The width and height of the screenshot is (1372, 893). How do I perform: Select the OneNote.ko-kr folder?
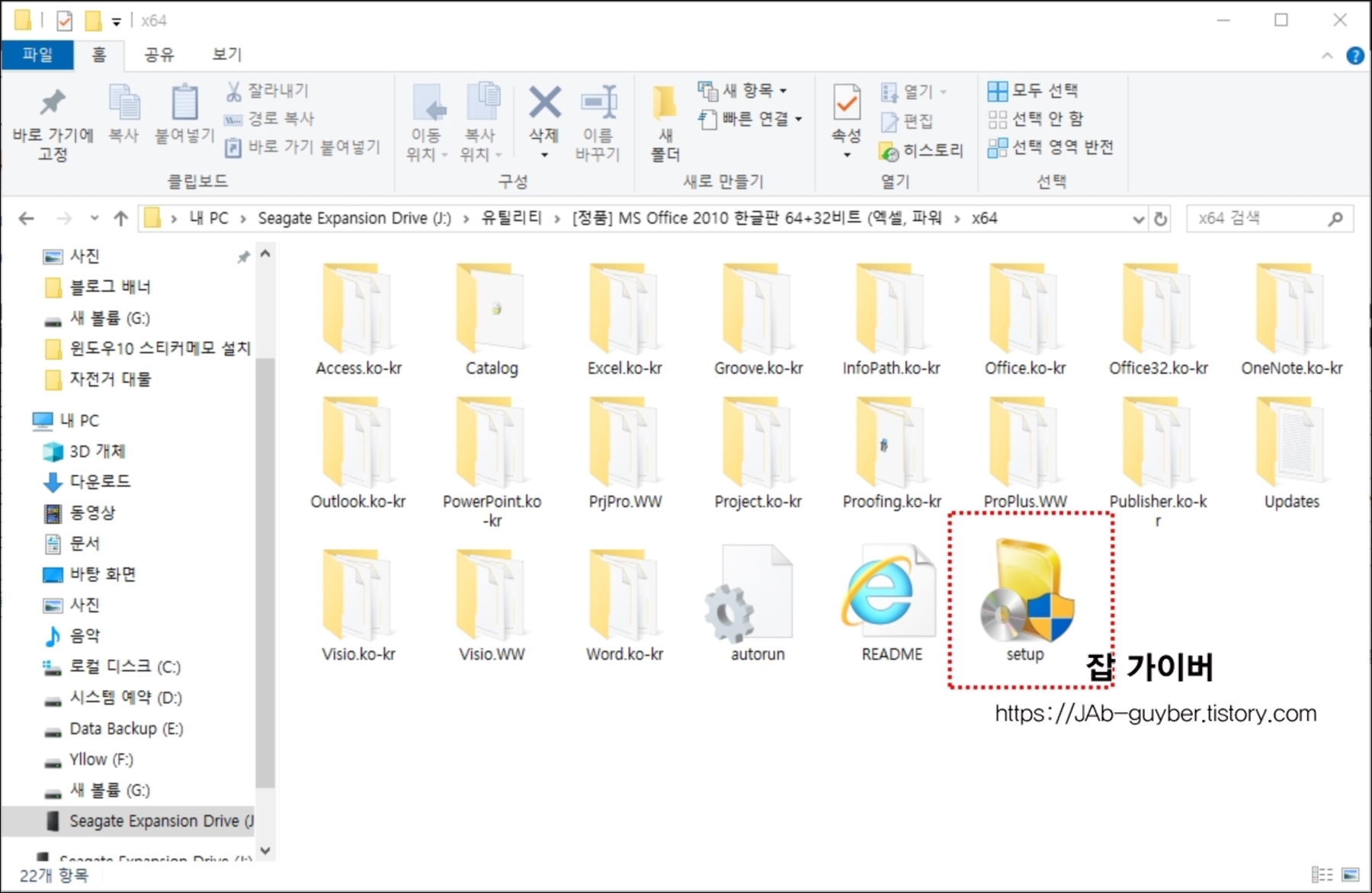click(1291, 320)
